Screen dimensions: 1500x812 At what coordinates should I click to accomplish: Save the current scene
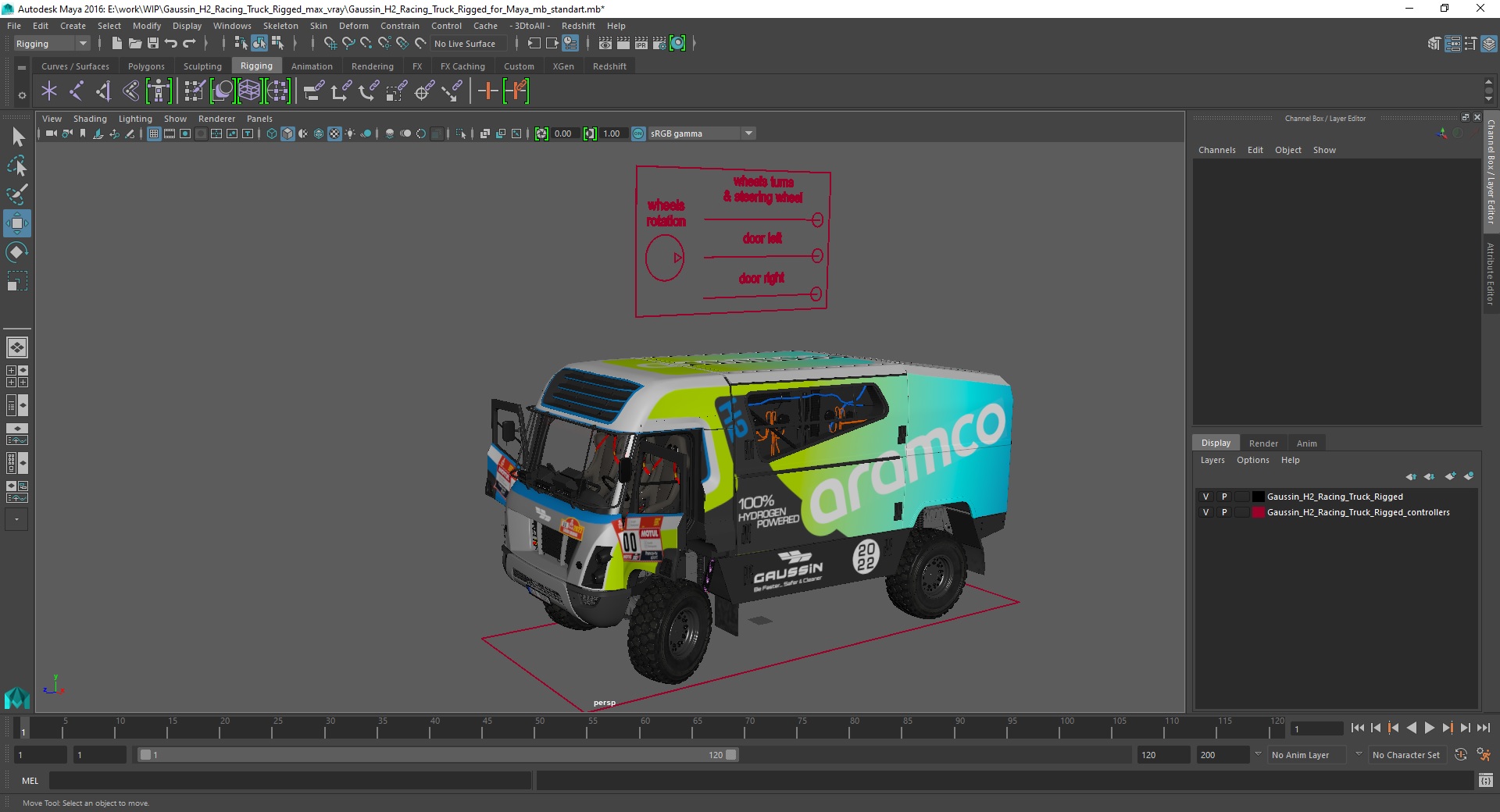[x=153, y=44]
